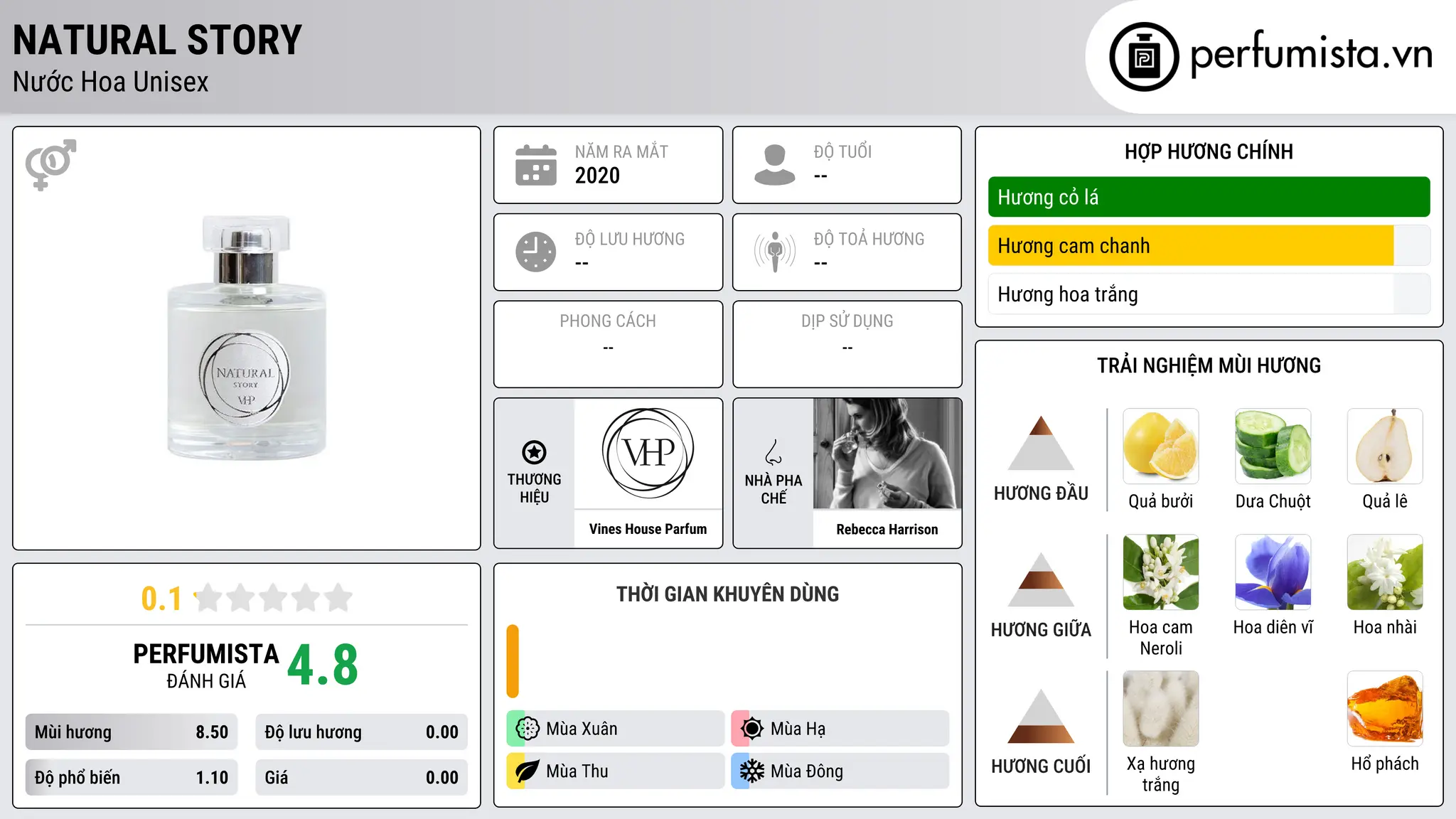
Task: Open the Vines House Parfum brand link
Action: pyautogui.click(x=648, y=529)
